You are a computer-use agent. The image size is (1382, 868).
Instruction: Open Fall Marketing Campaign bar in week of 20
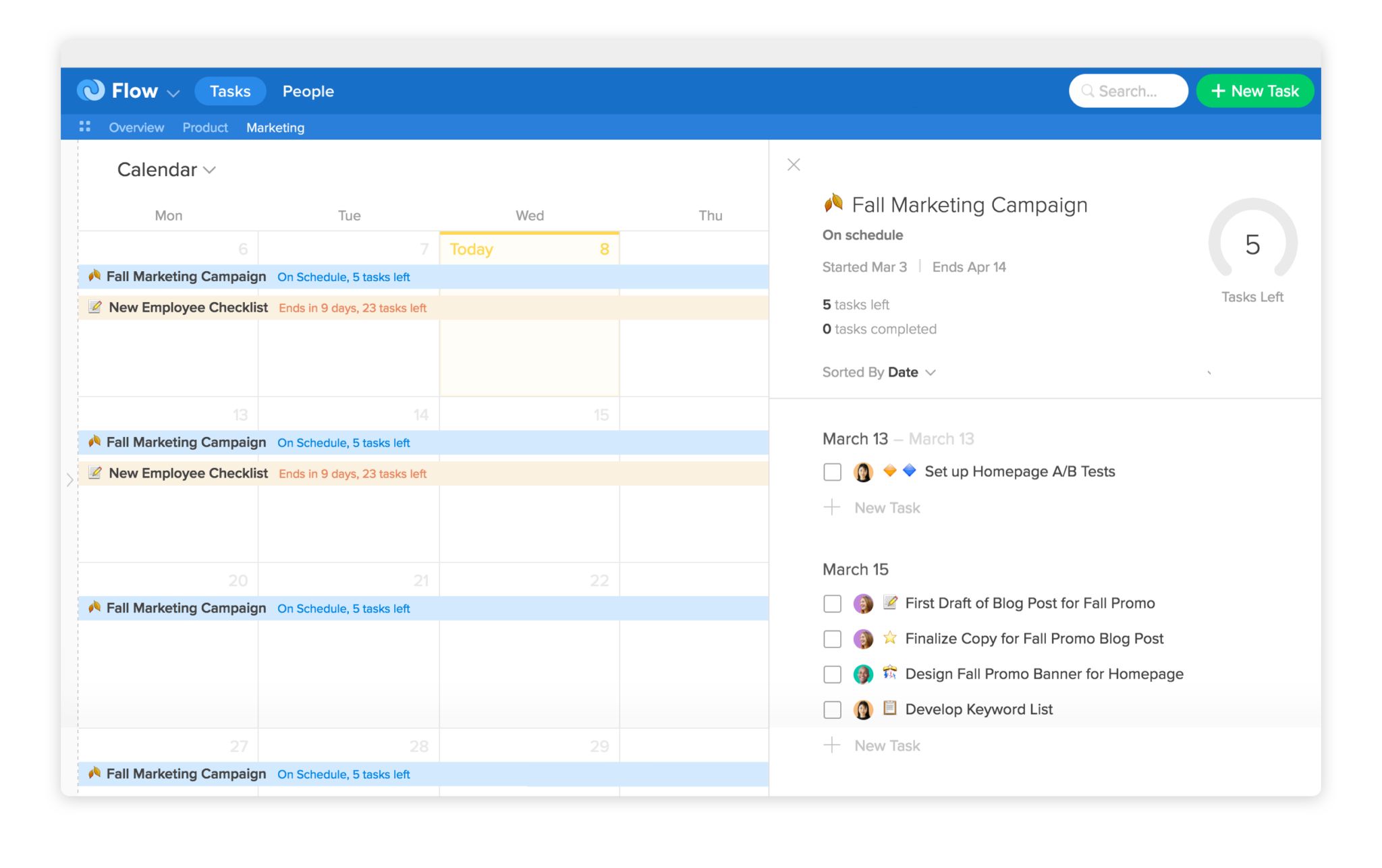coord(423,608)
